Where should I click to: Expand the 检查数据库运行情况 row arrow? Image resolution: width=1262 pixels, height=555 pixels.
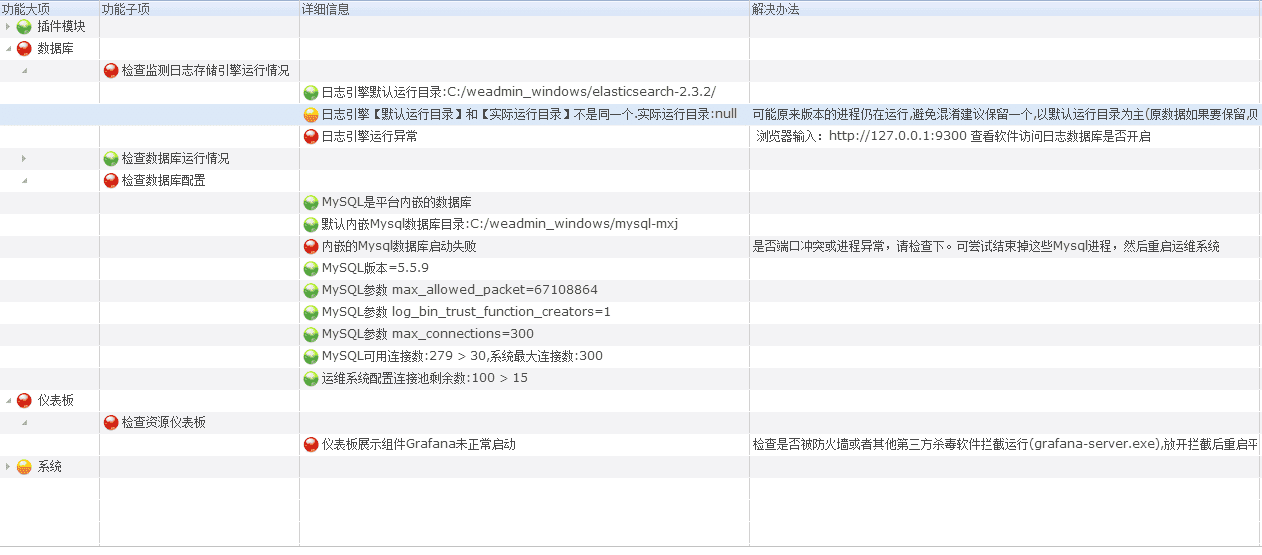(x=24, y=159)
